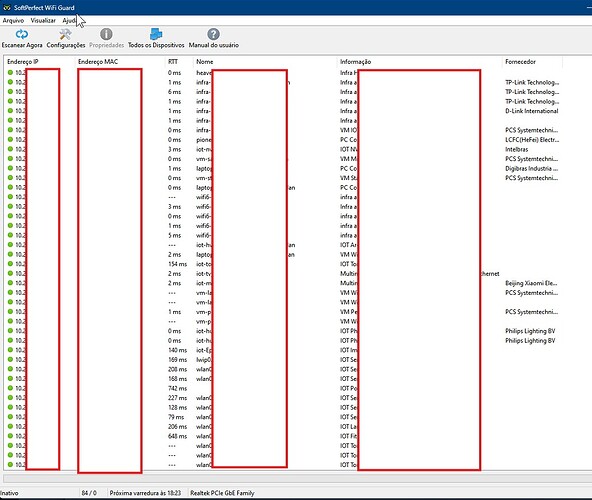Click the green status dot of the D-Link International row
This screenshot has width=592, height=500.
(x=10, y=111)
